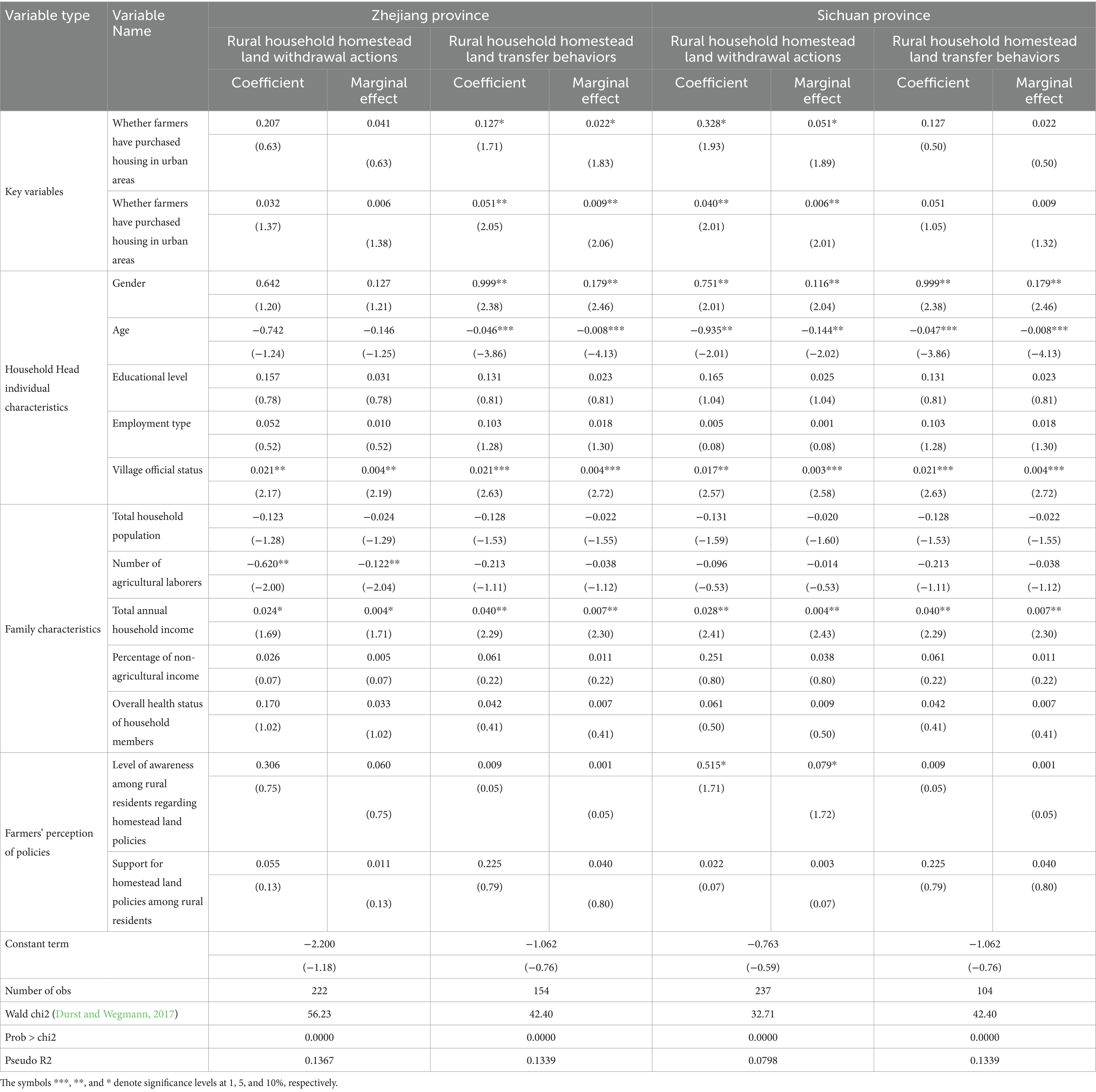Screen dimensions: 1096x1092
Task: Select the Family characteristics row label
Action: [53, 629]
